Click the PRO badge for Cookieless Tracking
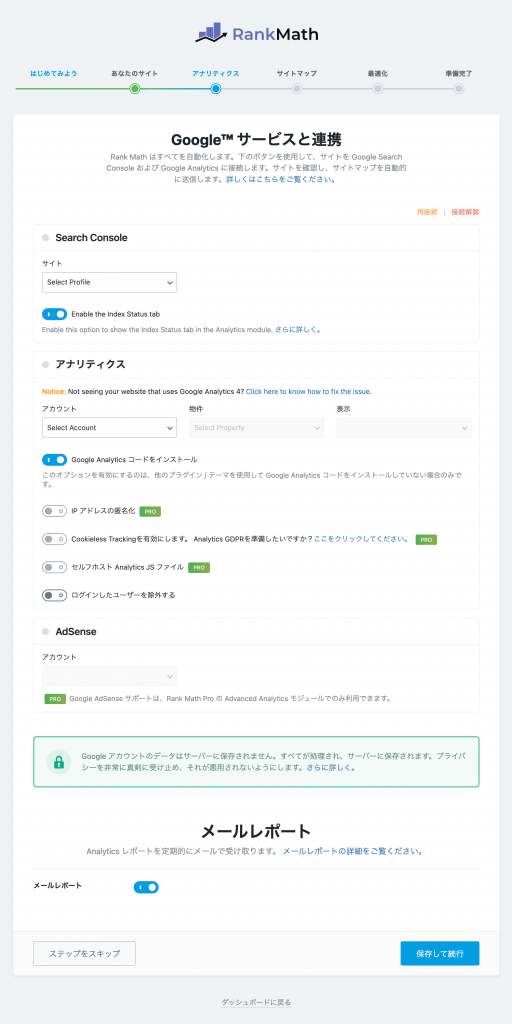Image resolution: width=512 pixels, height=1024 pixels. 426,539
